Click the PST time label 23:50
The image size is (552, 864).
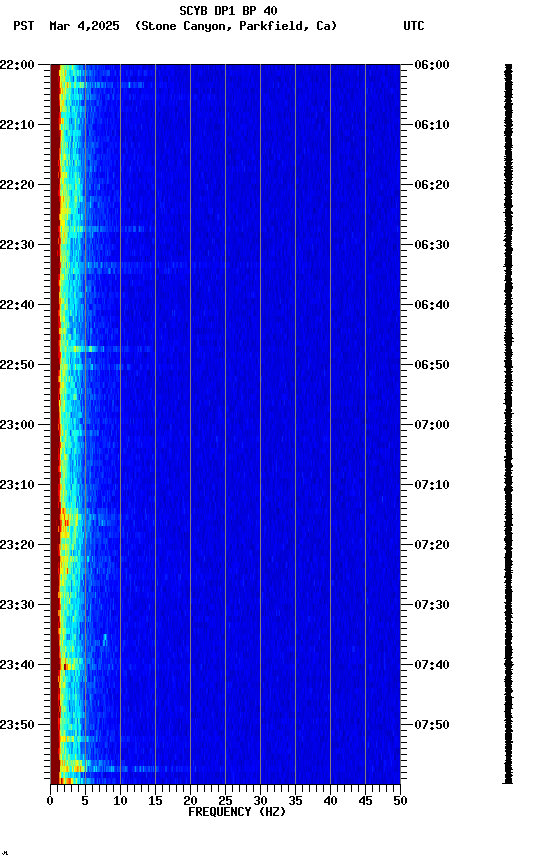pos(17,725)
